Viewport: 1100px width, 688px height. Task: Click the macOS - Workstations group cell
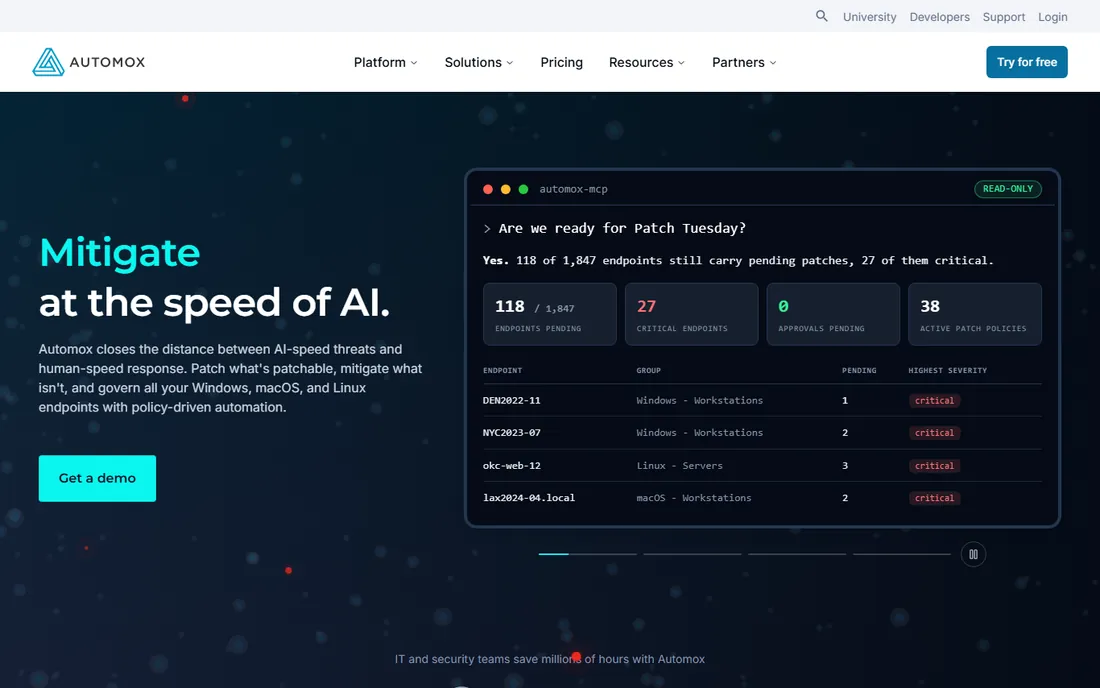click(694, 498)
